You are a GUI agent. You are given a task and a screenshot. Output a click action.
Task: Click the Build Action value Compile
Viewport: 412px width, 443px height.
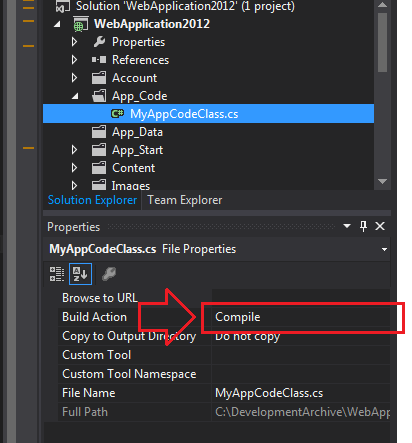237,317
